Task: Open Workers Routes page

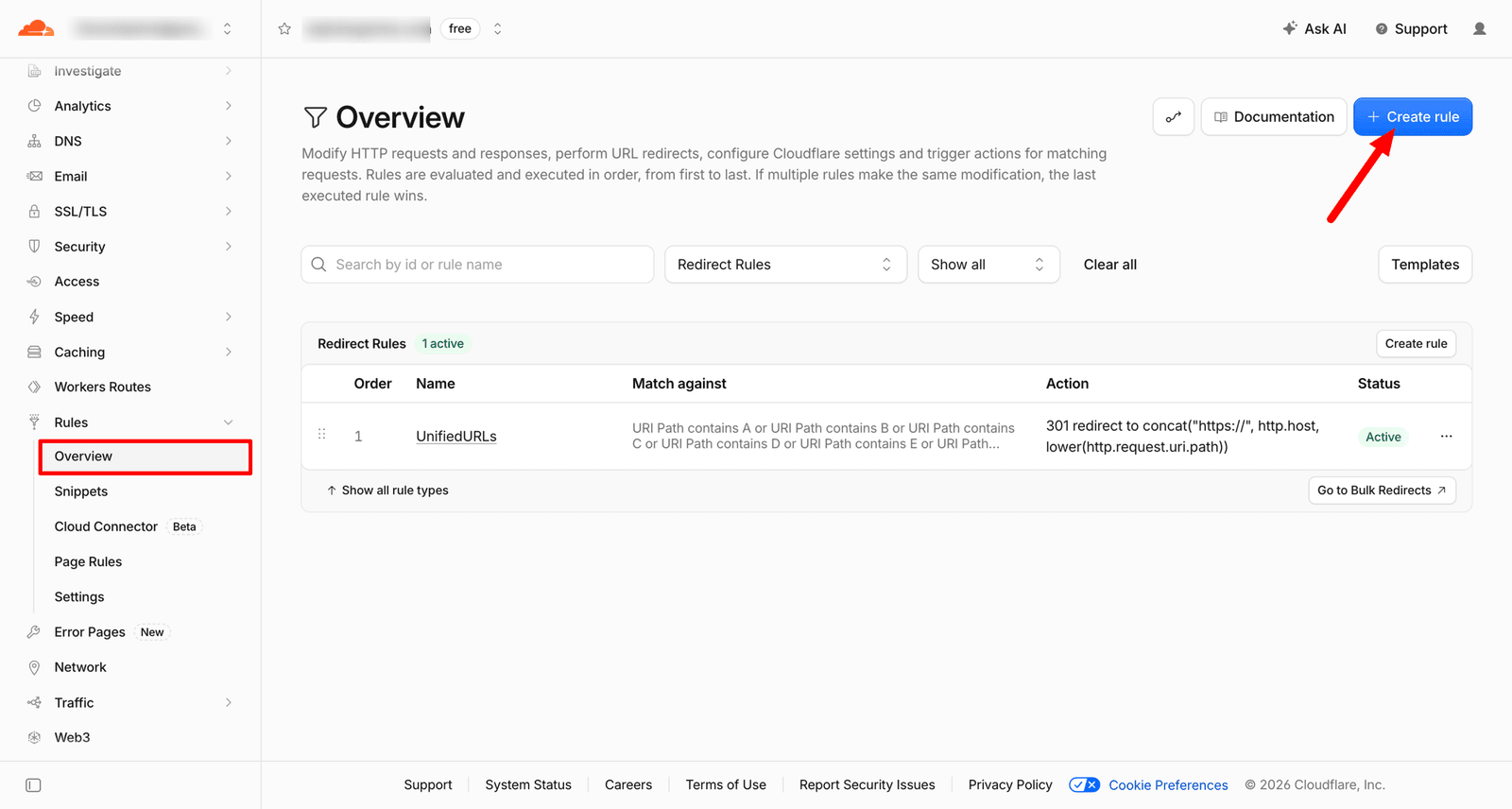Action: (102, 387)
